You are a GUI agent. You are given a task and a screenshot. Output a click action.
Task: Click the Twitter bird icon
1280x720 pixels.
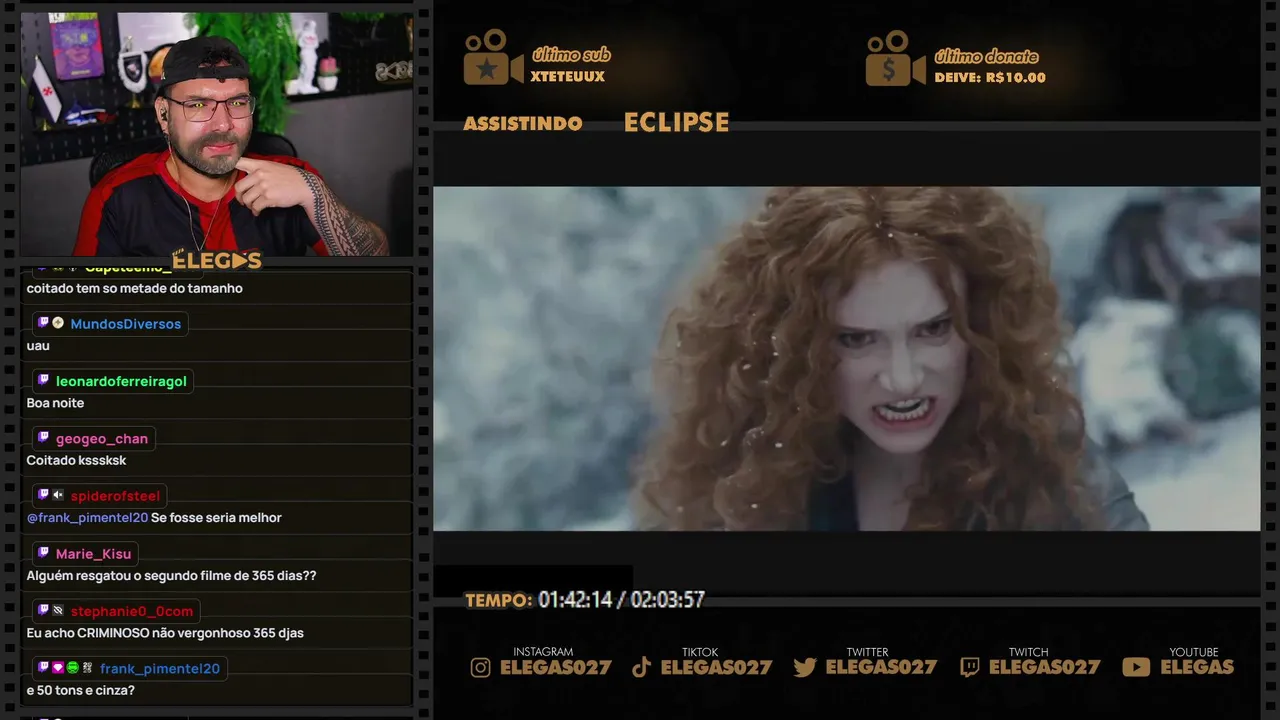(805, 667)
